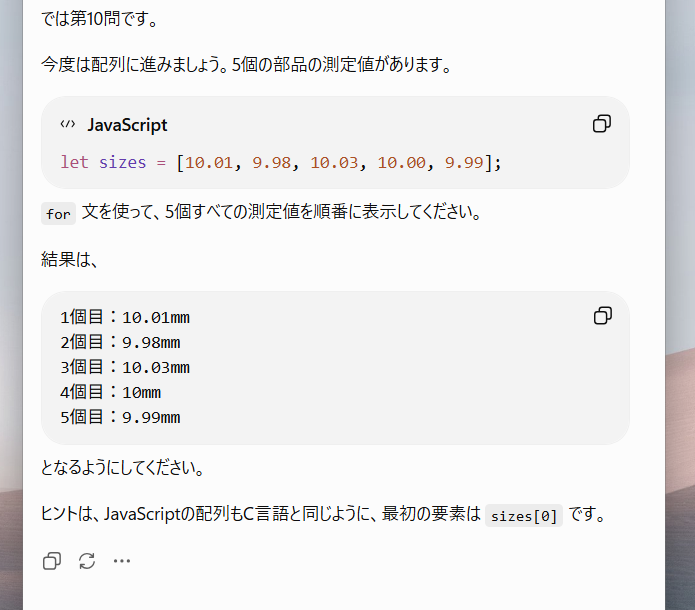
Task: Click the 9.99 value in the array
Action: point(464,162)
